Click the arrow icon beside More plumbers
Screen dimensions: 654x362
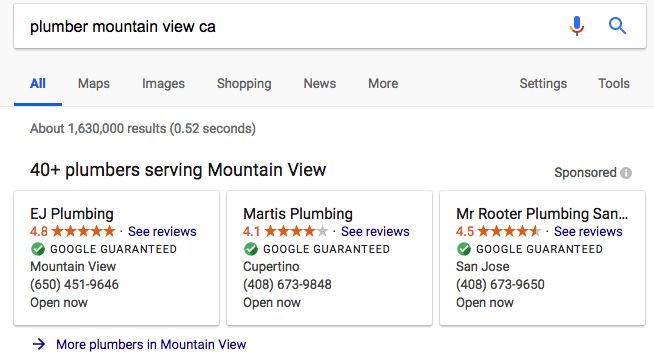(39, 344)
